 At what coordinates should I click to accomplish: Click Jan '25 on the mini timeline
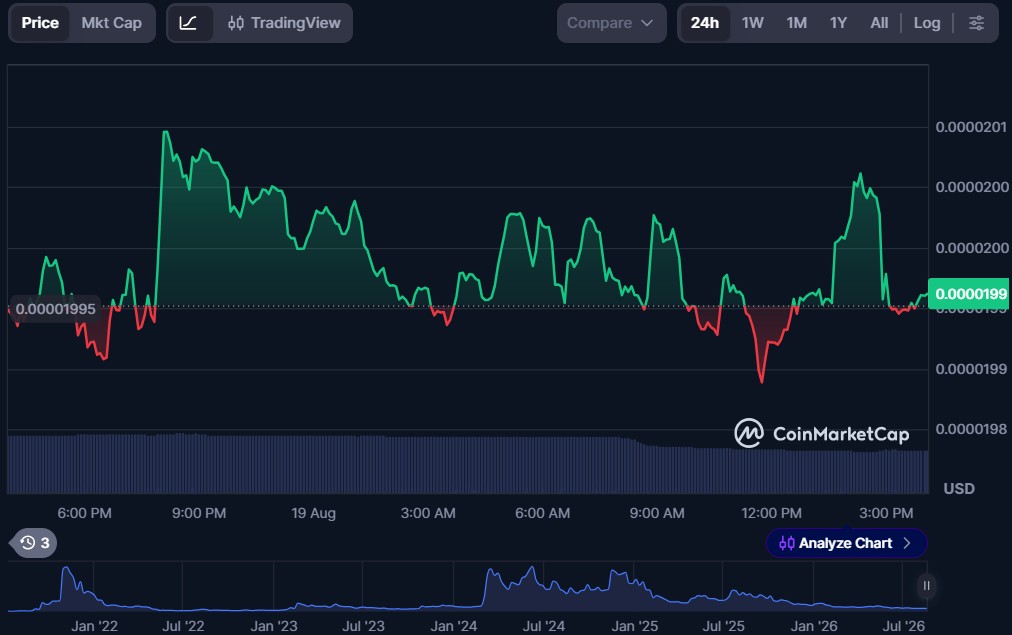(634, 626)
